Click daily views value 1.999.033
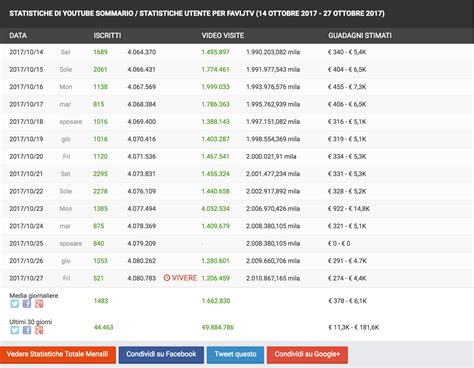Screen dimensions: 474x368 click(215, 87)
